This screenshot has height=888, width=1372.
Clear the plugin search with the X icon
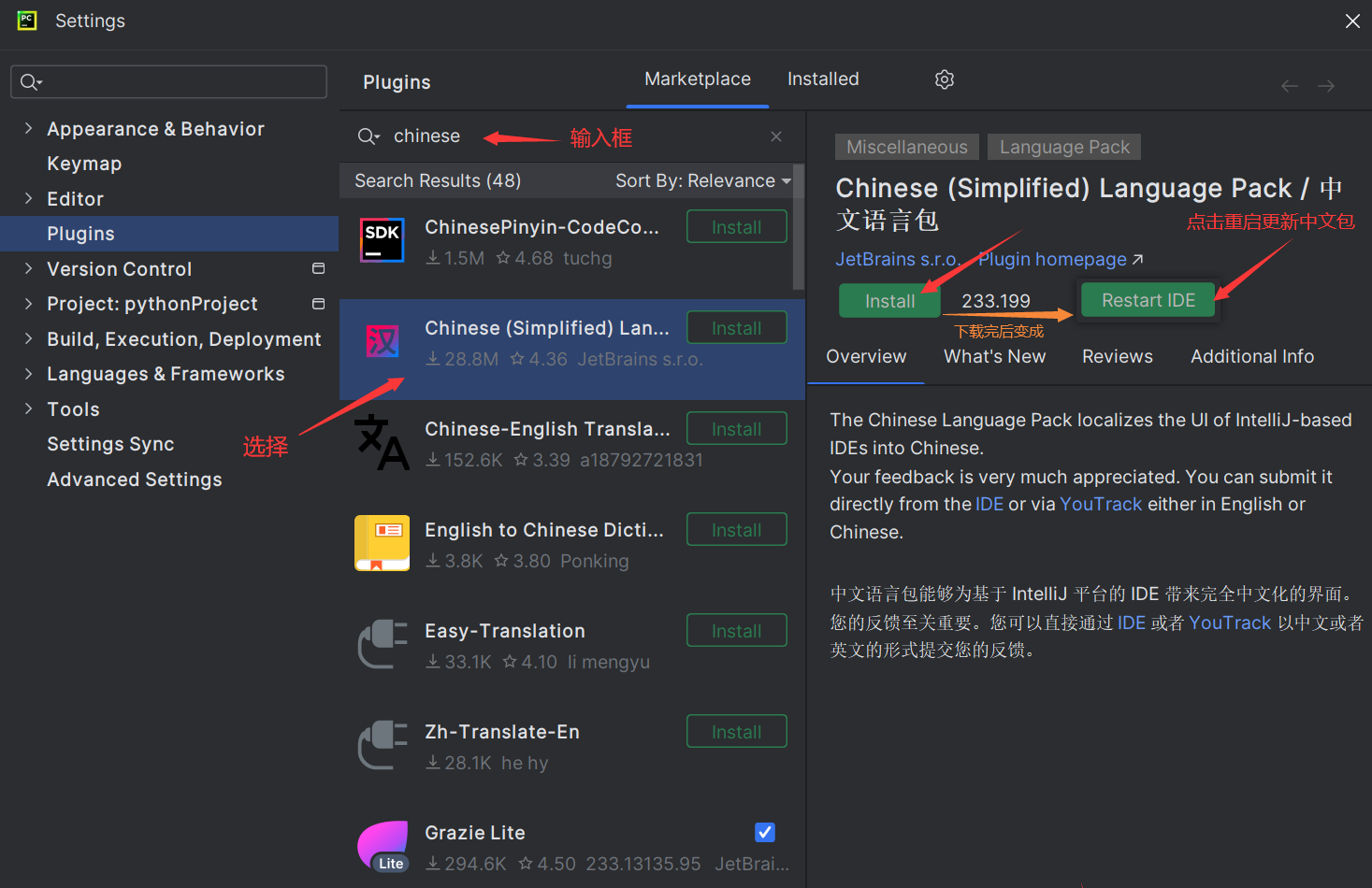tap(776, 136)
